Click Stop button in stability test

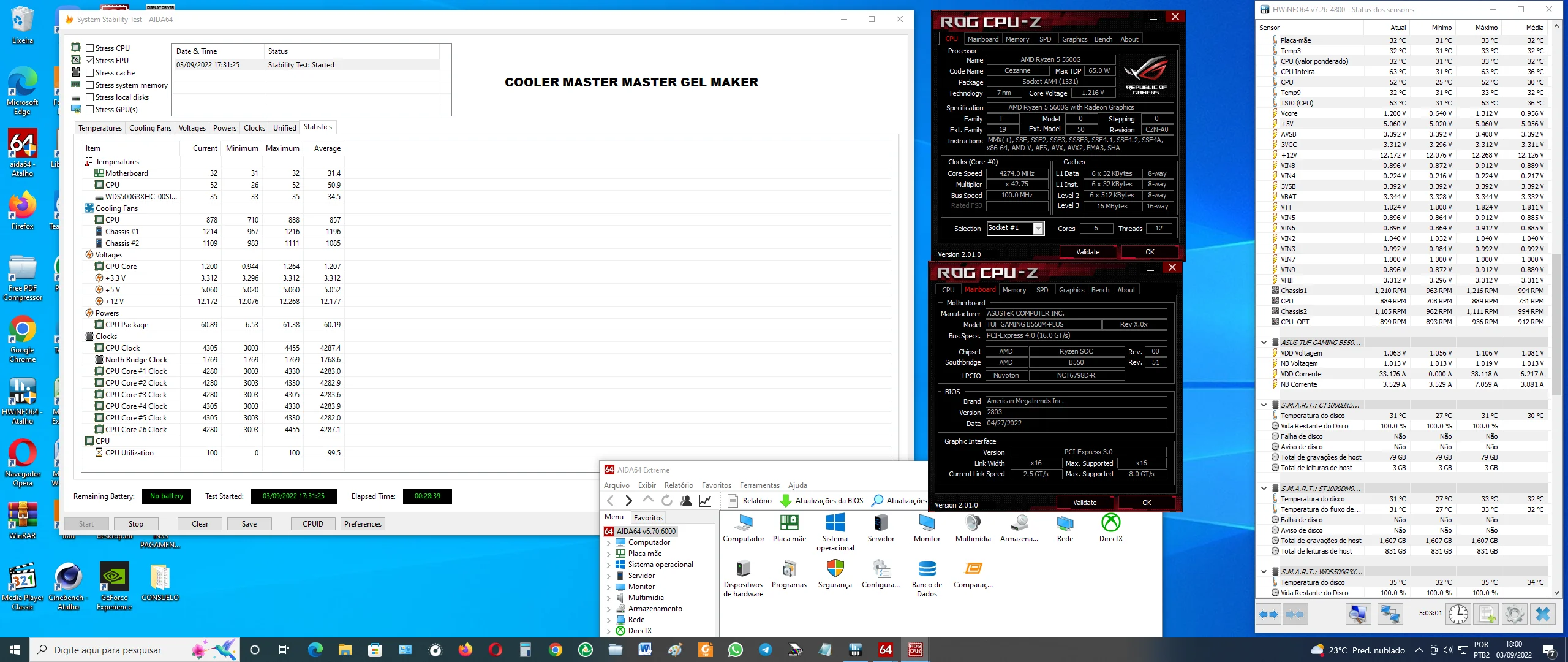(135, 524)
